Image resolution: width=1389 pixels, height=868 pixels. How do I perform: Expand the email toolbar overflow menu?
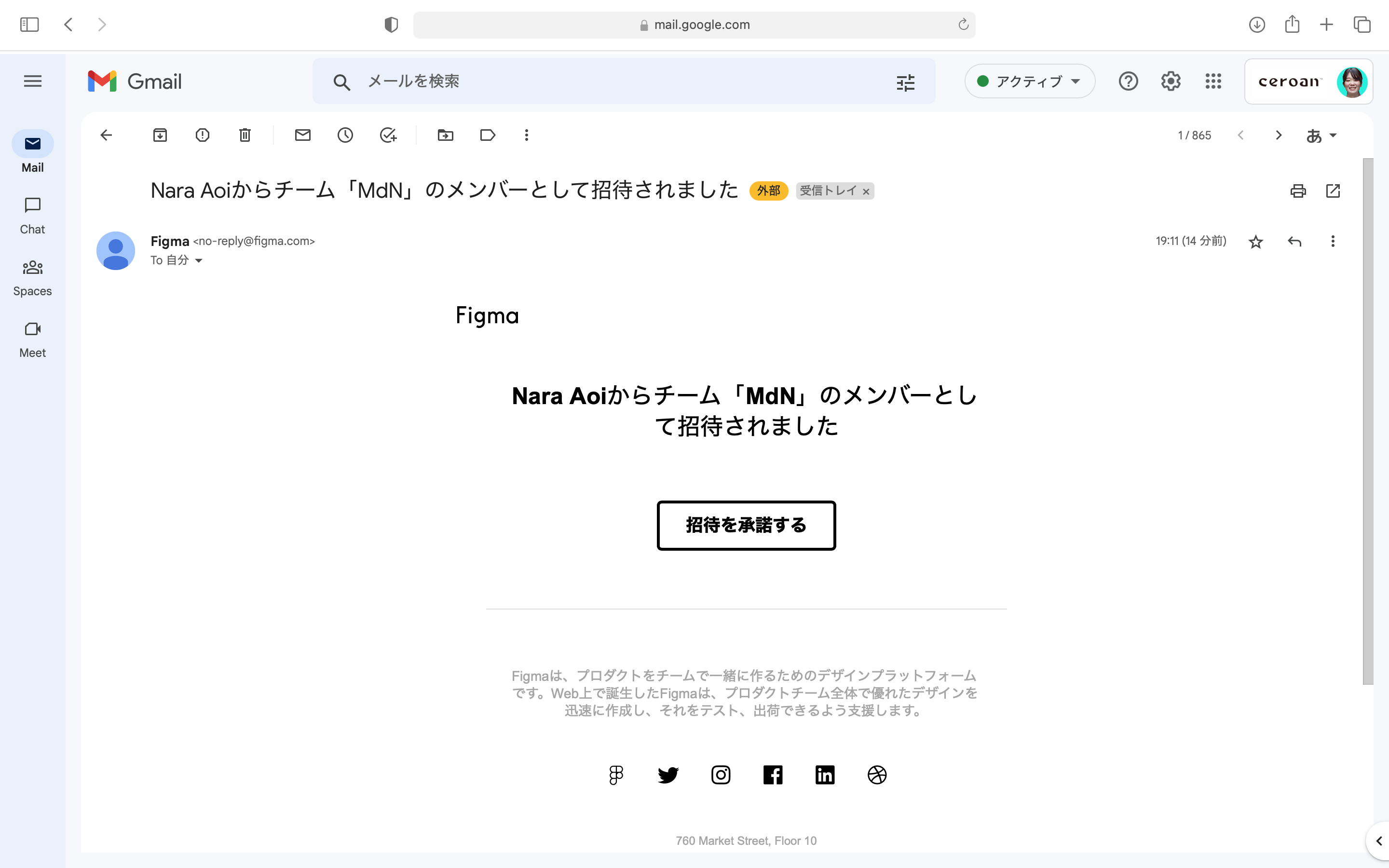[526, 135]
